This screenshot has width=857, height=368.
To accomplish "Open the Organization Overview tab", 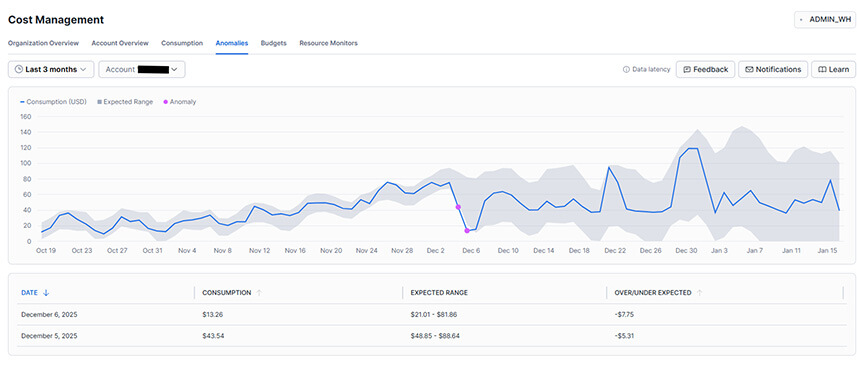I will (x=43, y=43).
